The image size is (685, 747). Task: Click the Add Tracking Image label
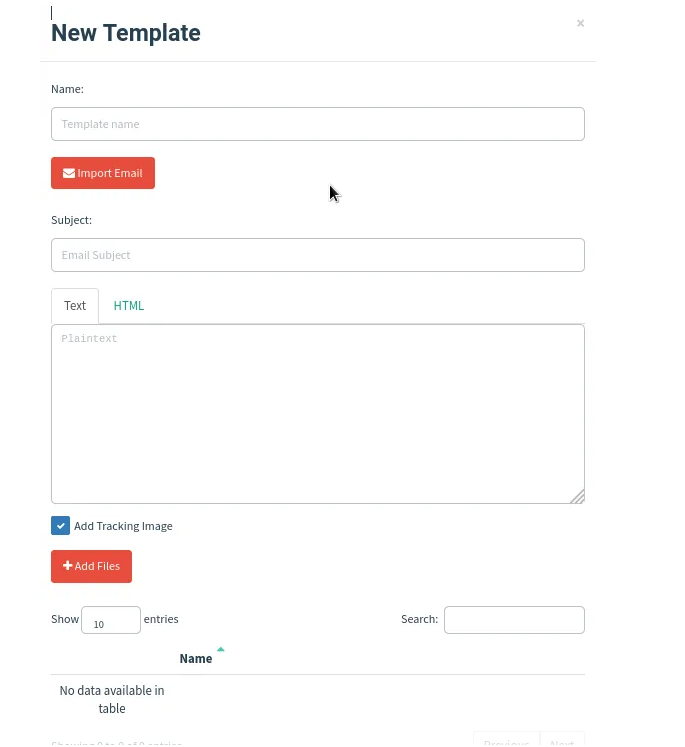tap(123, 526)
